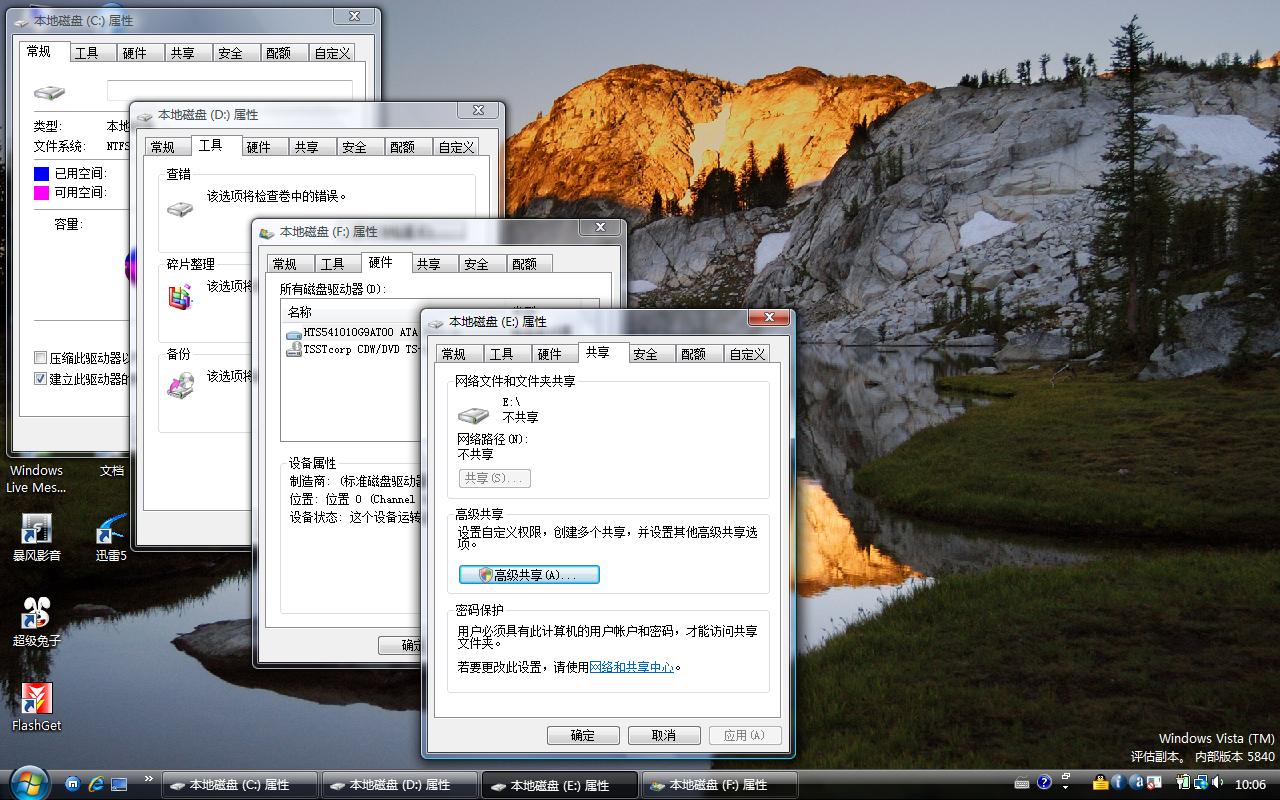Uncheck the index this drive checkbox in C: properties

[x=41, y=379]
